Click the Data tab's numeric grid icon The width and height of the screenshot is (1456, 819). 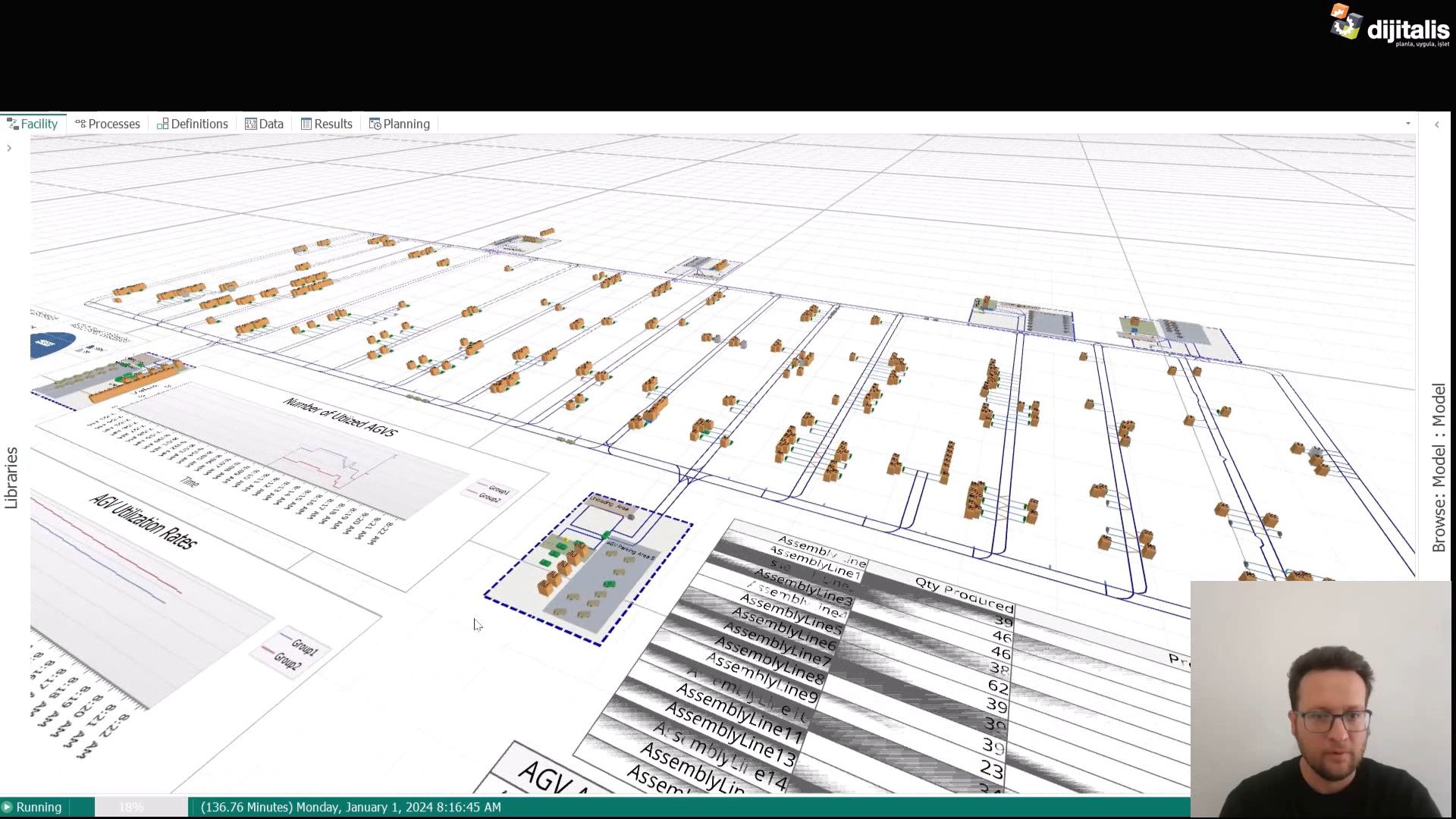pos(250,124)
